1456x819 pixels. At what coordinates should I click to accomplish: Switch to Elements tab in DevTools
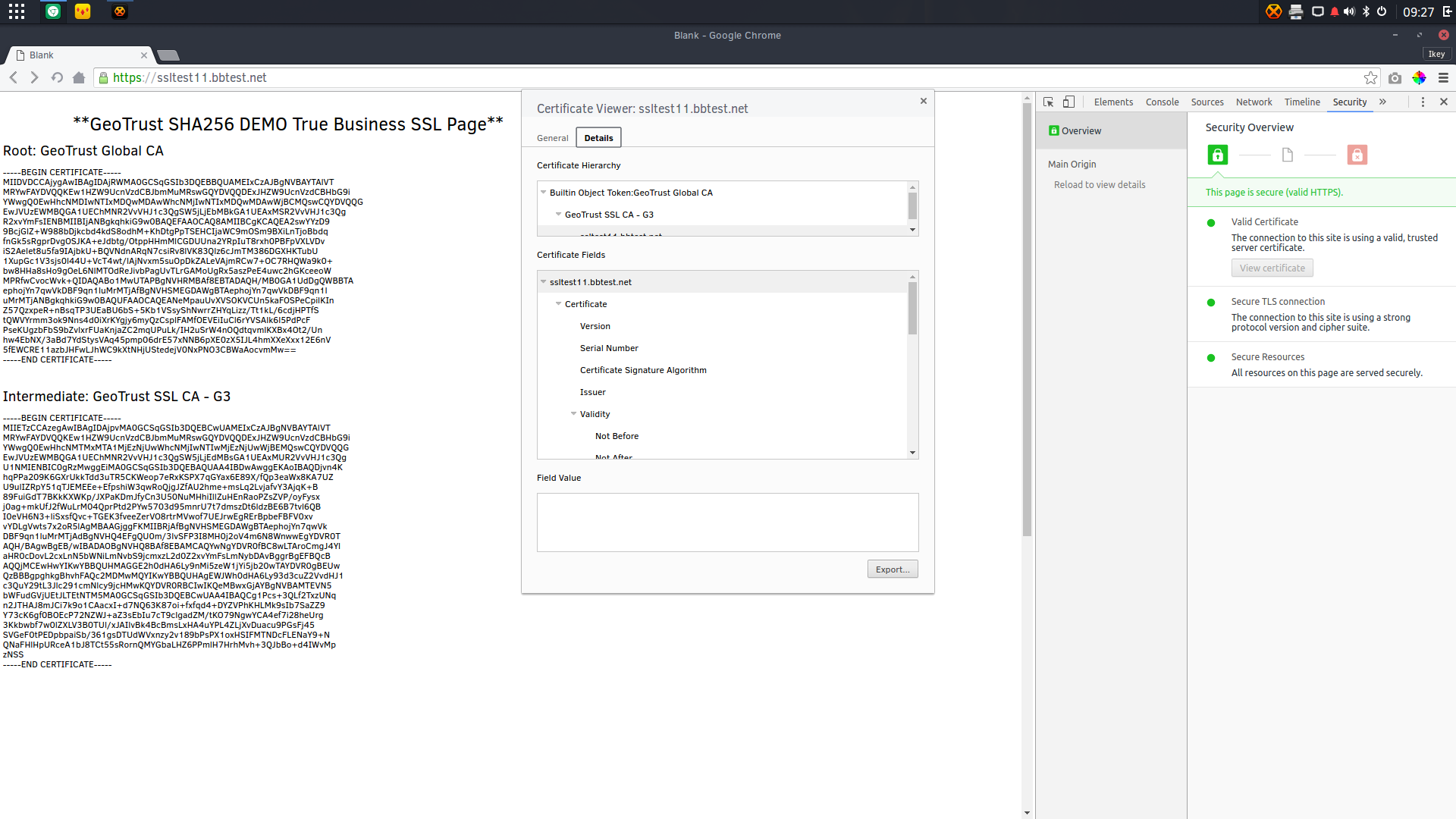pos(1113,102)
